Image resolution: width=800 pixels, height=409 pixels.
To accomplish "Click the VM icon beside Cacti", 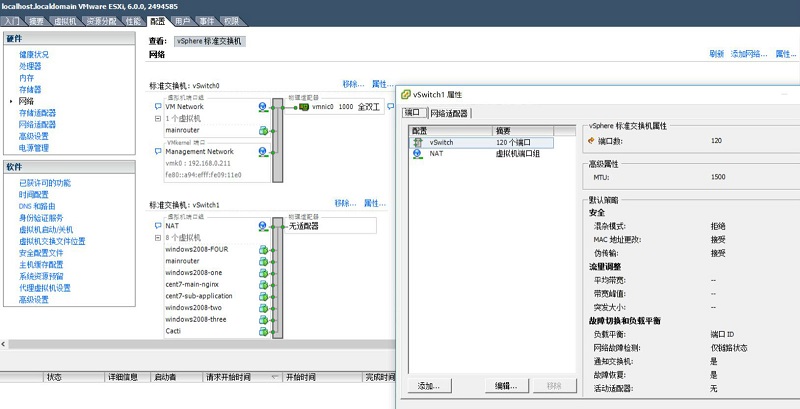I will [x=263, y=332].
